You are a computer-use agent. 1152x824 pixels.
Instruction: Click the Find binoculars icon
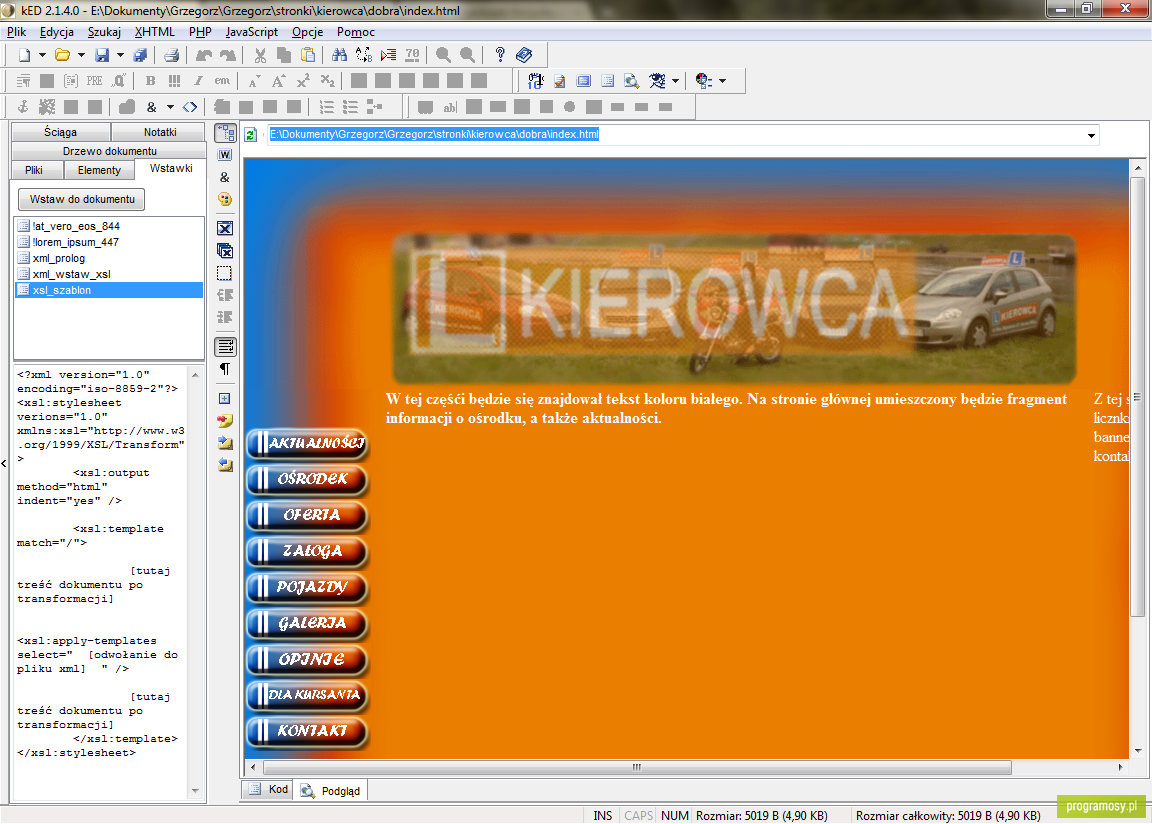[339, 55]
